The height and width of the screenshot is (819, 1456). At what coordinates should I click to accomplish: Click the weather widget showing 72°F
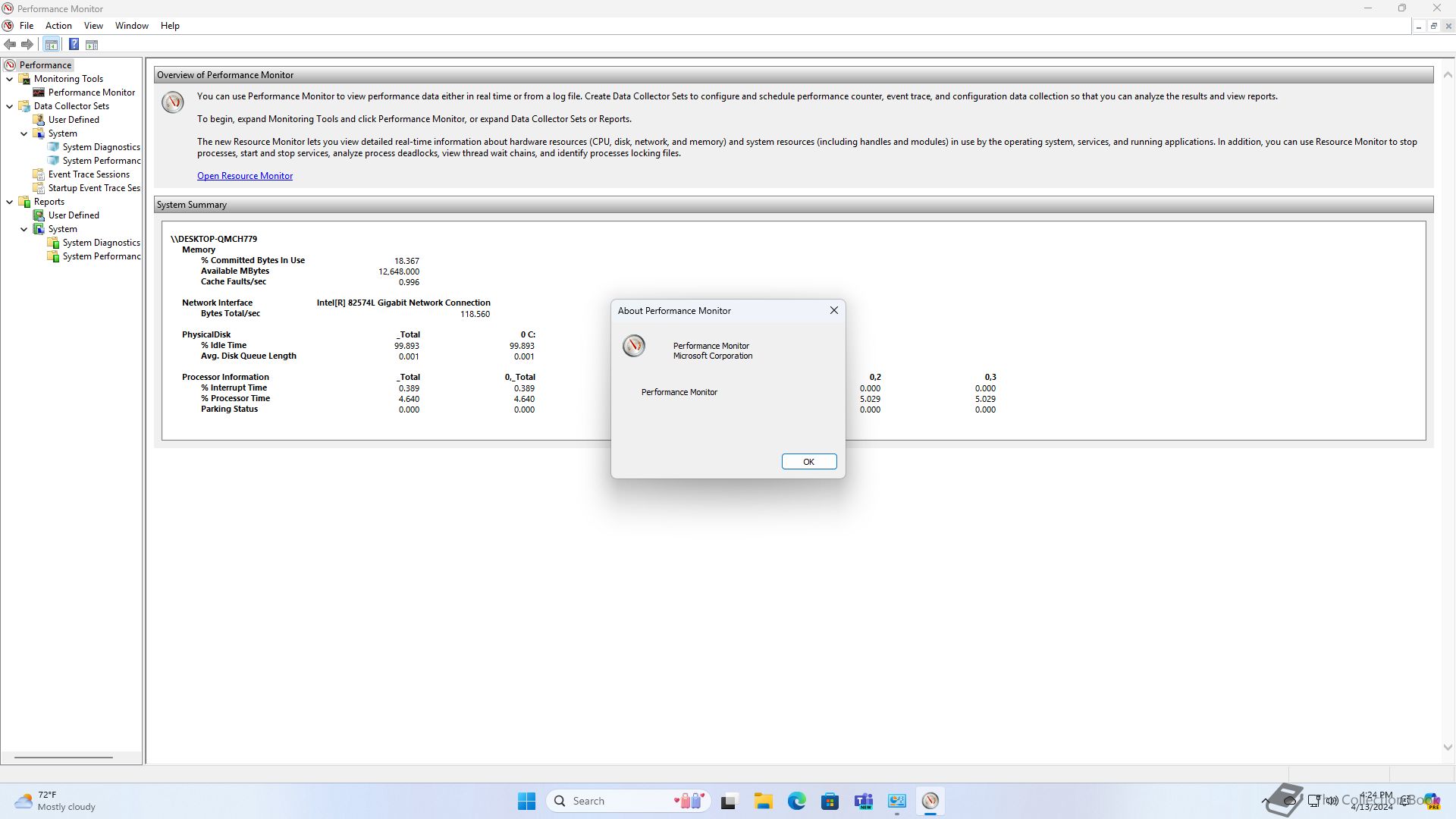pos(55,801)
